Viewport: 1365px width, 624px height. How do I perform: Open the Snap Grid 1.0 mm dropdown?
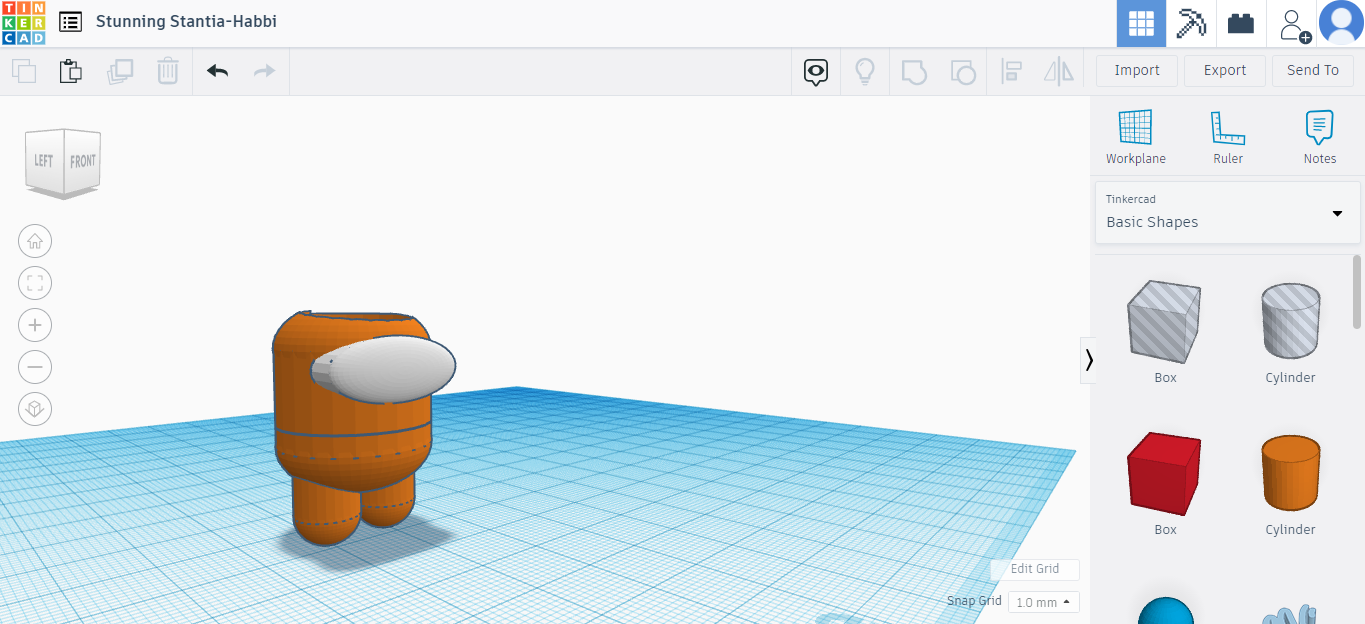click(1044, 602)
